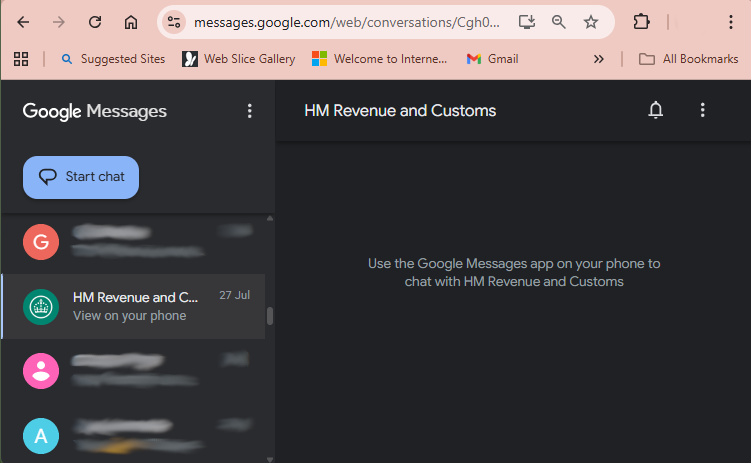Click the Start chat button
This screenshot has height=463, width=751.
81,177
